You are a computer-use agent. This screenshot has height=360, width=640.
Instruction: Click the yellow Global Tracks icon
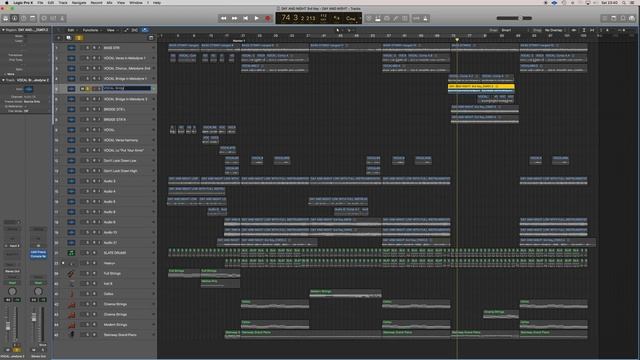click(x=78, y=38)
